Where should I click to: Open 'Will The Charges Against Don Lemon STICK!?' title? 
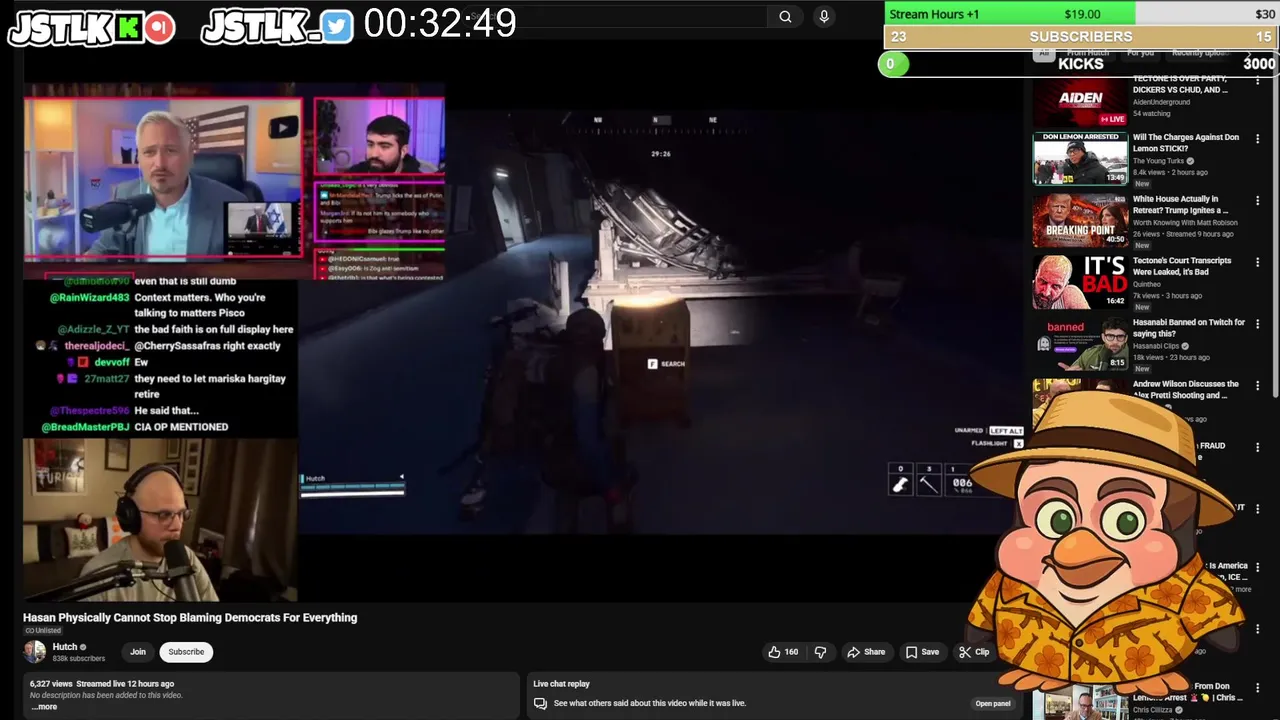(1186, 143)
